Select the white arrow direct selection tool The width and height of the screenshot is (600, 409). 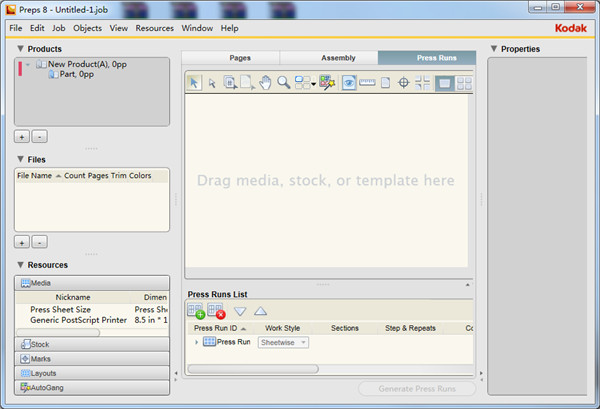212,83
